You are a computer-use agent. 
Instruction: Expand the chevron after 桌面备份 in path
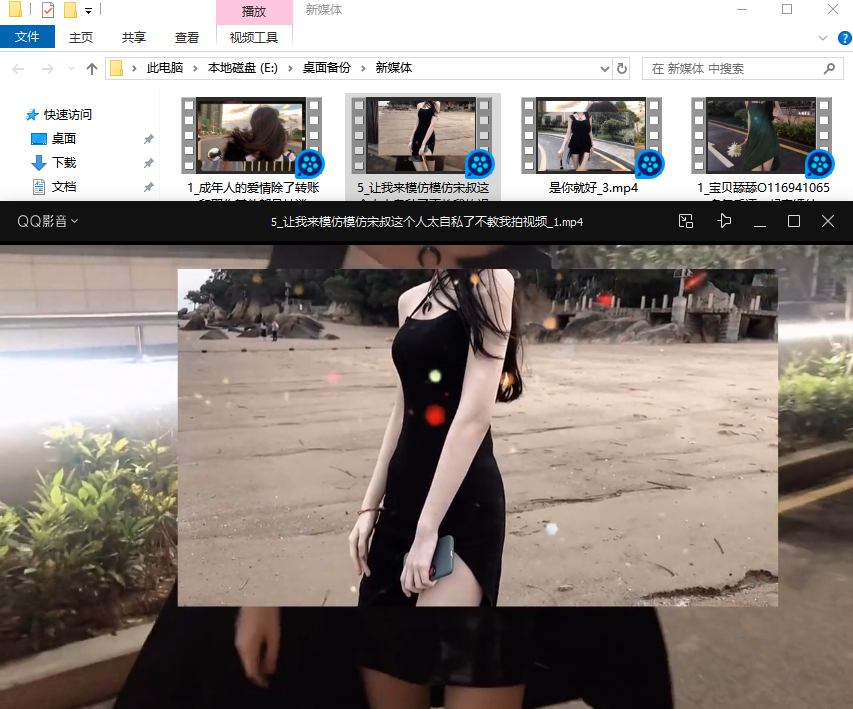point(363,69)
